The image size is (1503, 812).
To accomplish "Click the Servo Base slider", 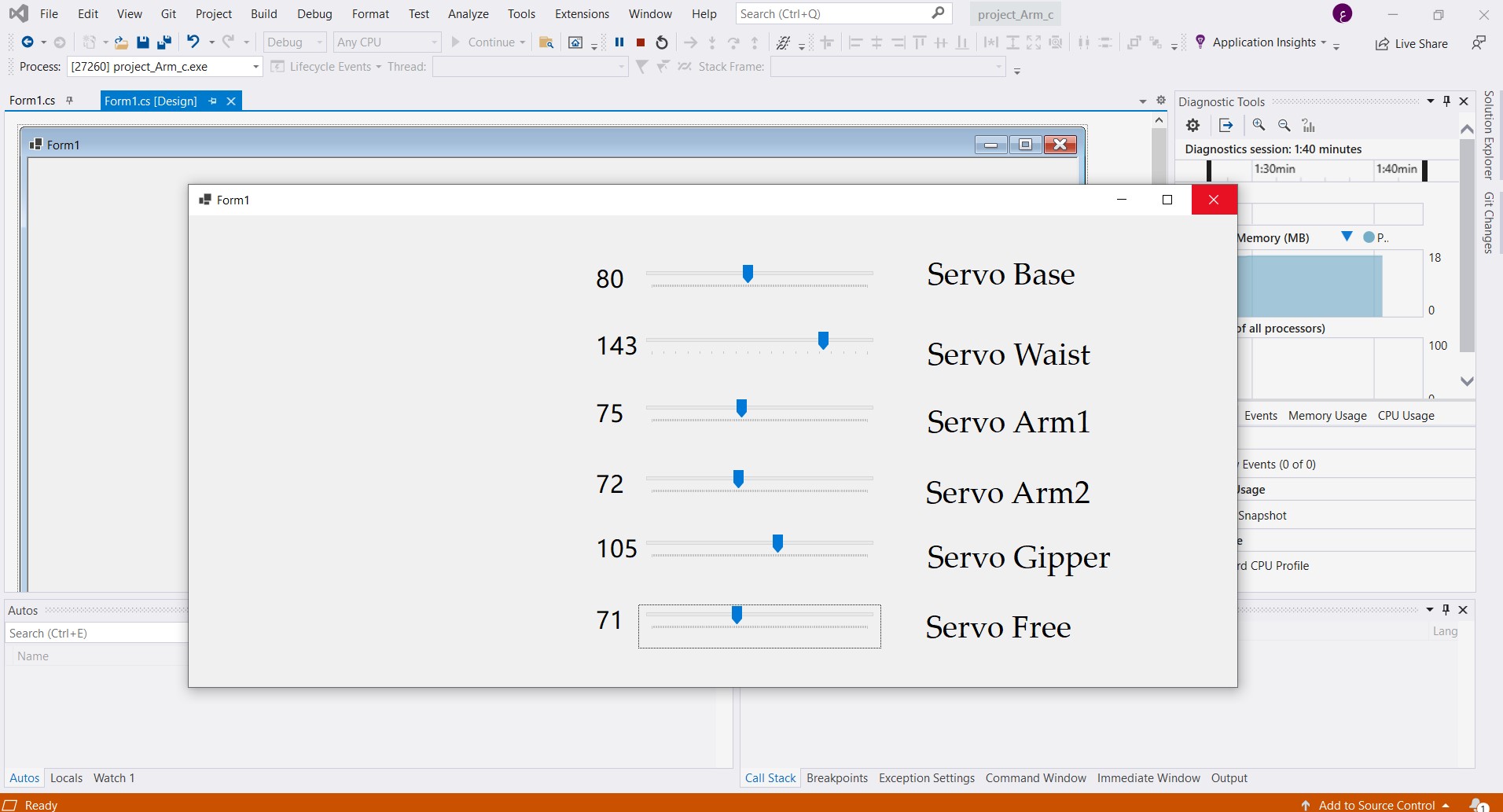I will [x=759, y=277].
